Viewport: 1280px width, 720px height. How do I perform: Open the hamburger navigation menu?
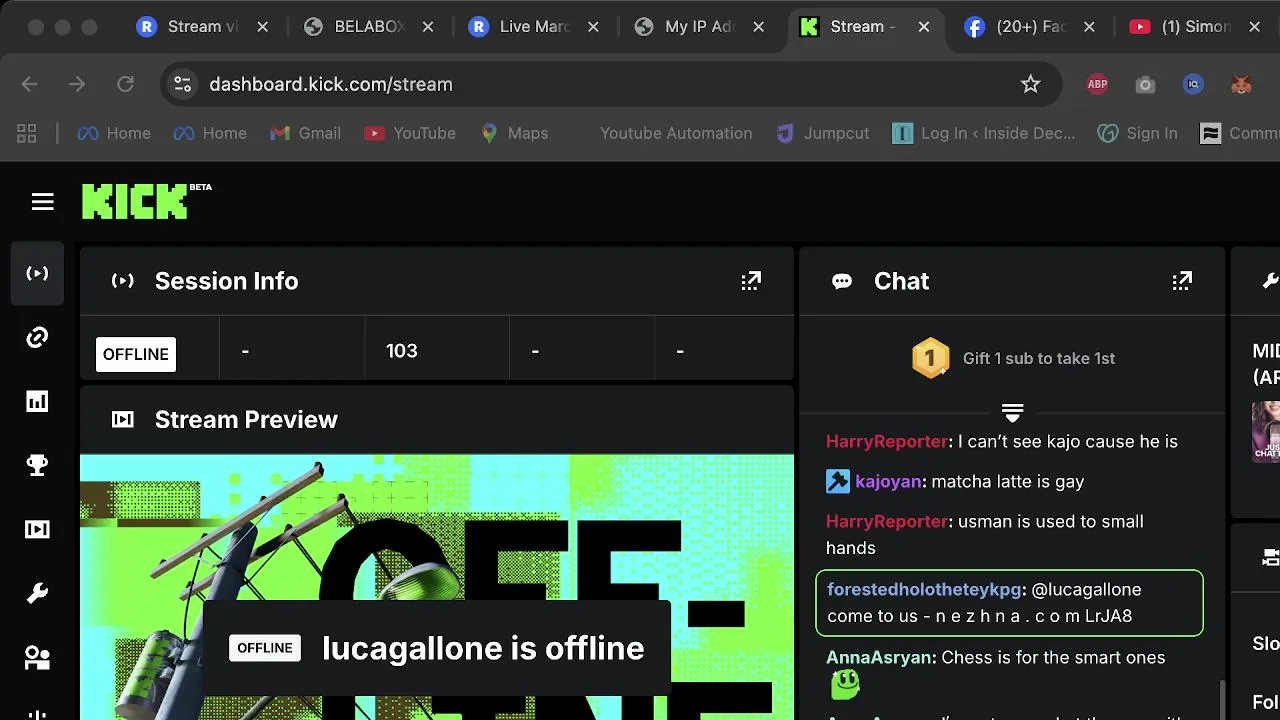[x=42, y=202]
